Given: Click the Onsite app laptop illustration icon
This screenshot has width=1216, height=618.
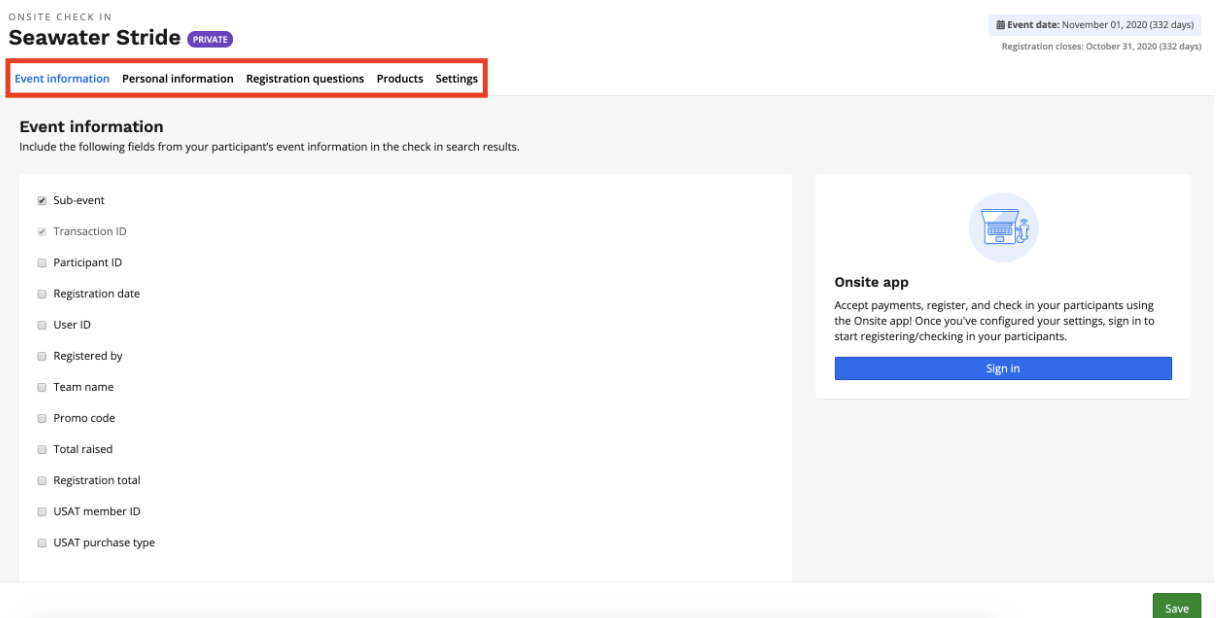Looking at the screenshot, I should (x=1003, y=227).
